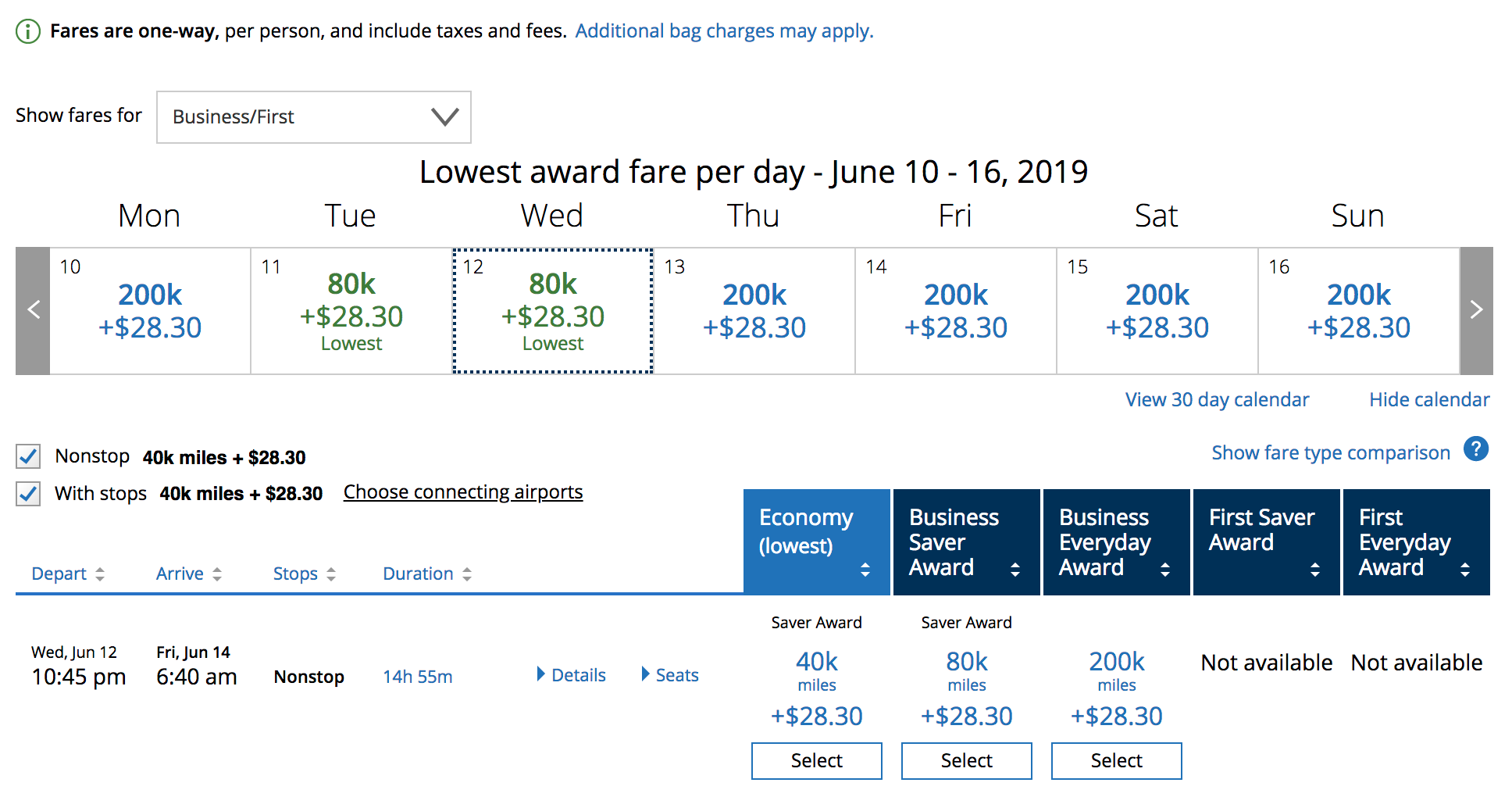Click Hide calendar link

(x=1428, y=400)
